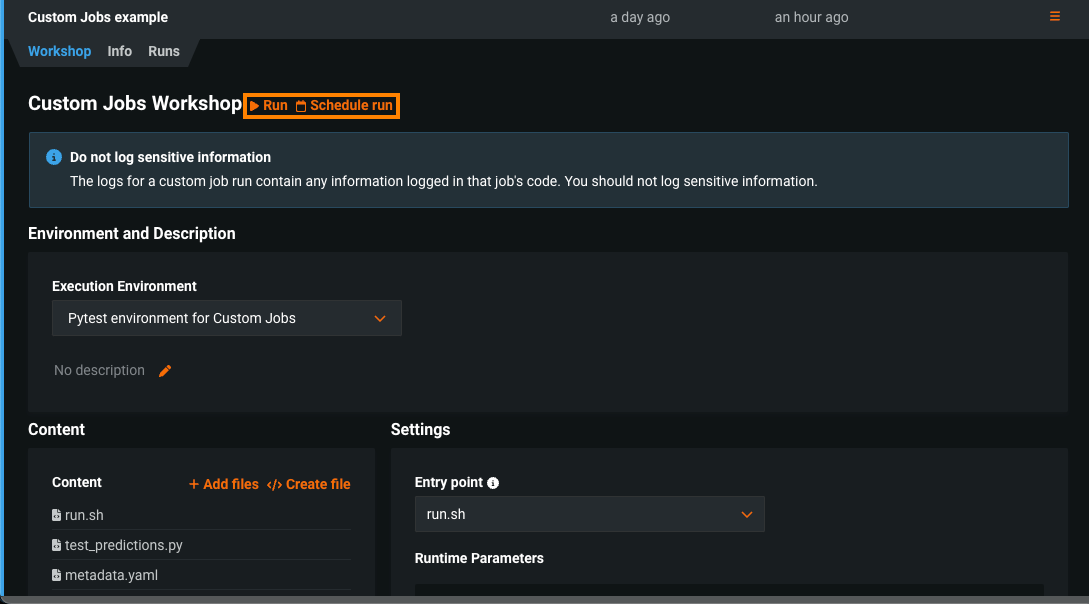1089x604 pixels.
Task: Click Add files in Content panel
Action: [224, 484]
